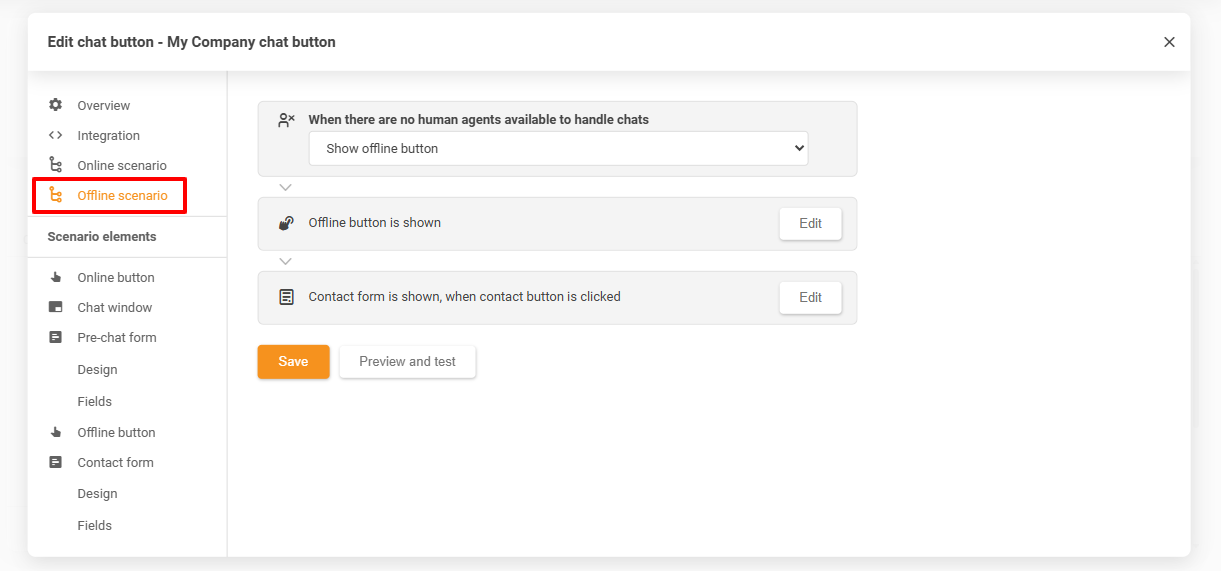Click the Online button hand icon
Viewport: 1221px width, 571px height.
(x=56, y=277)
